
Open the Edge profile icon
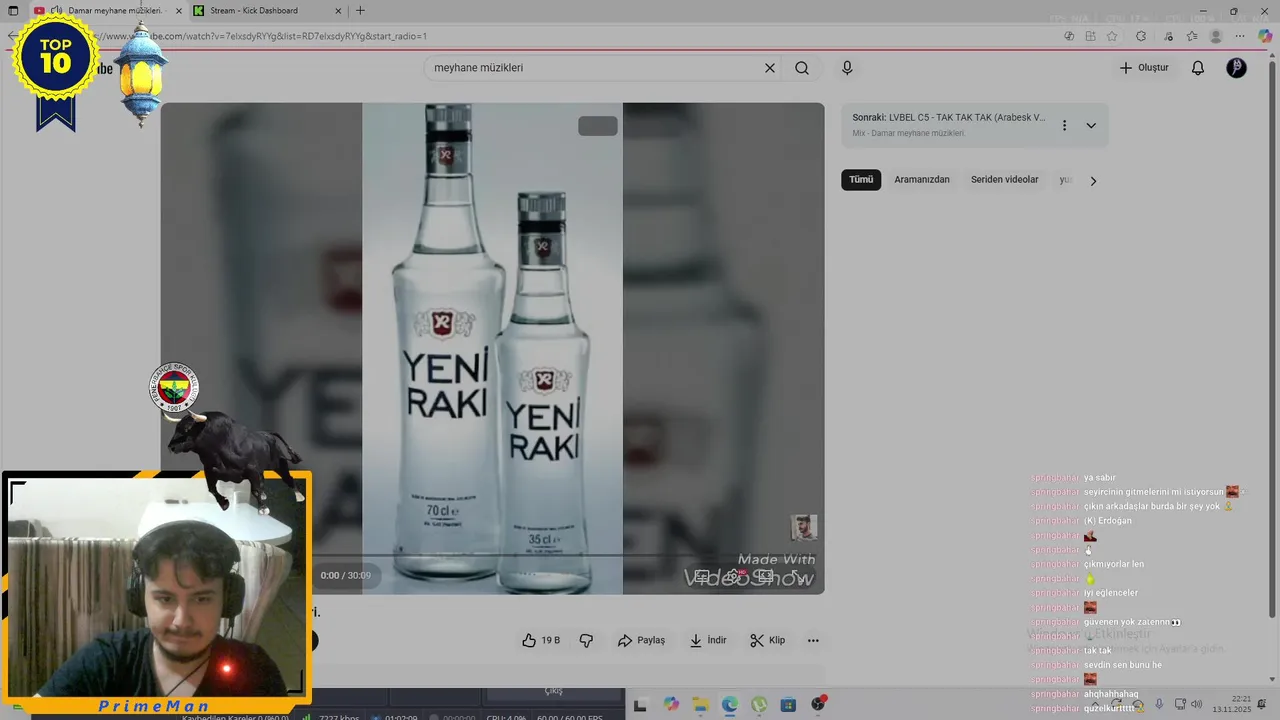[x=1216, y=36]
